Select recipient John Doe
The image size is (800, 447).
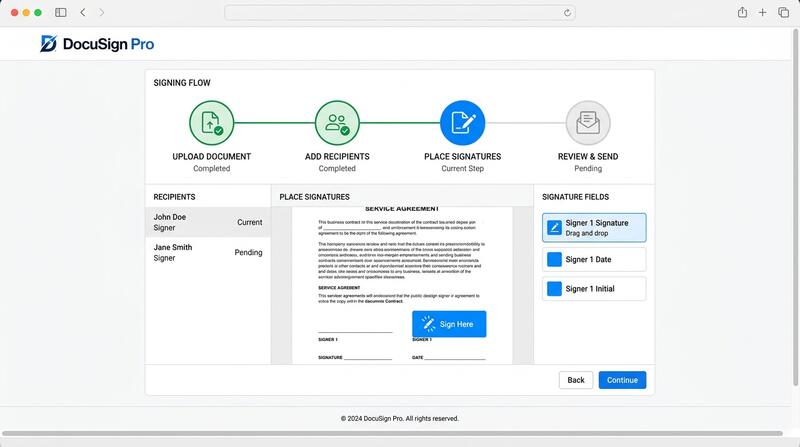(208, 222)
